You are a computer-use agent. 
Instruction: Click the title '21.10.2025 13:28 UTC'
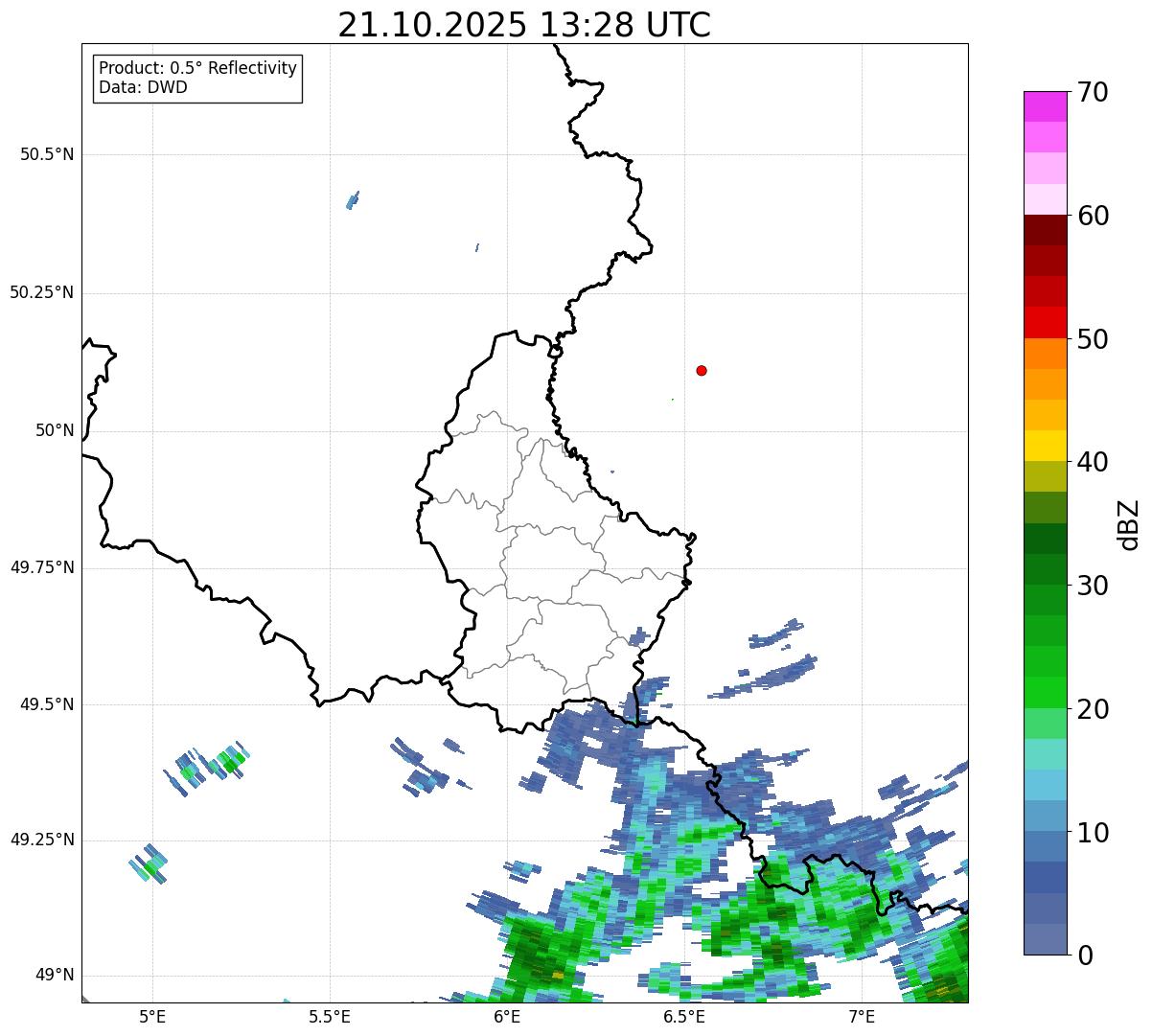point(524,25)
